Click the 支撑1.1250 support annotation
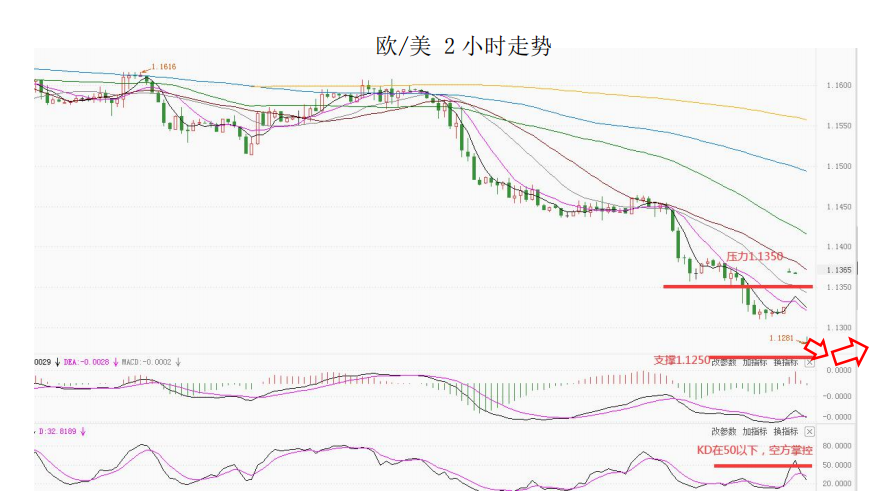Image resolution: width=875 pixels, height=491 pixels. coord(681,360)
